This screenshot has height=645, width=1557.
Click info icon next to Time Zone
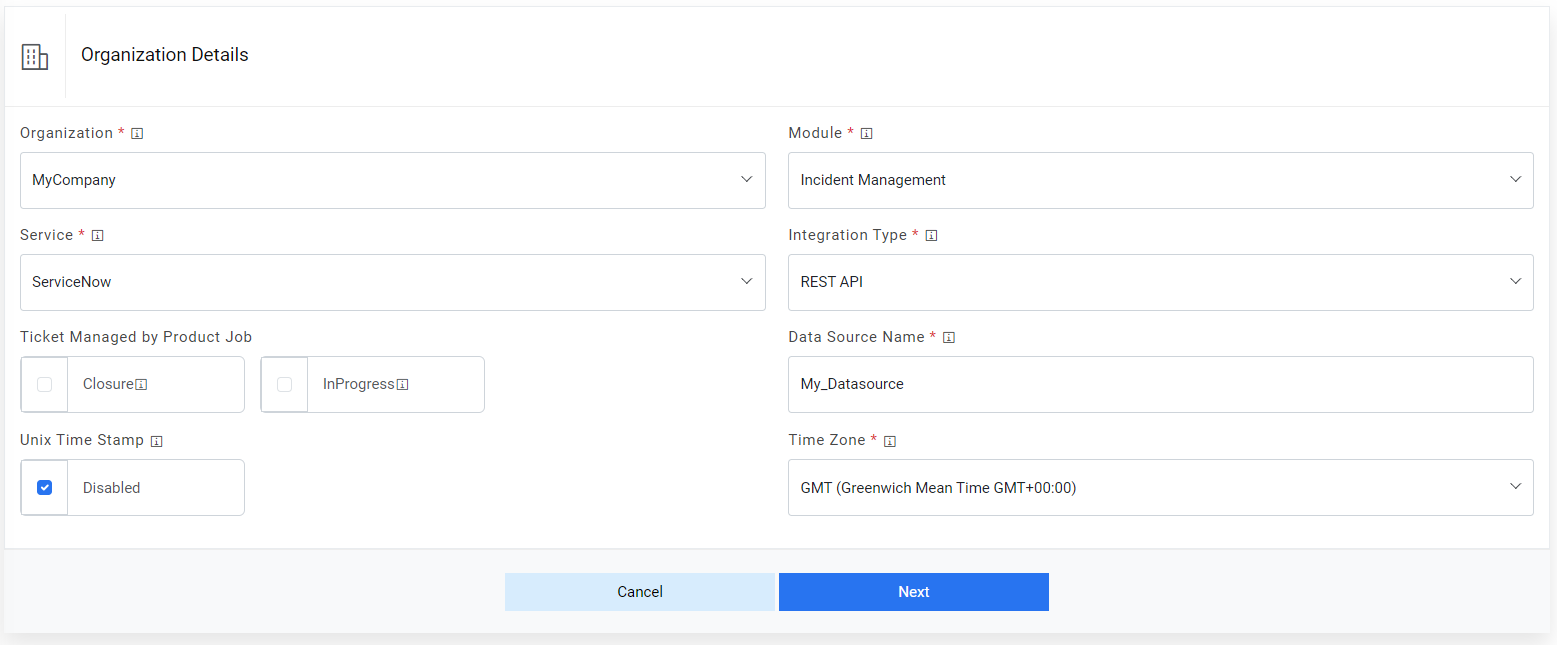(890, 440)
